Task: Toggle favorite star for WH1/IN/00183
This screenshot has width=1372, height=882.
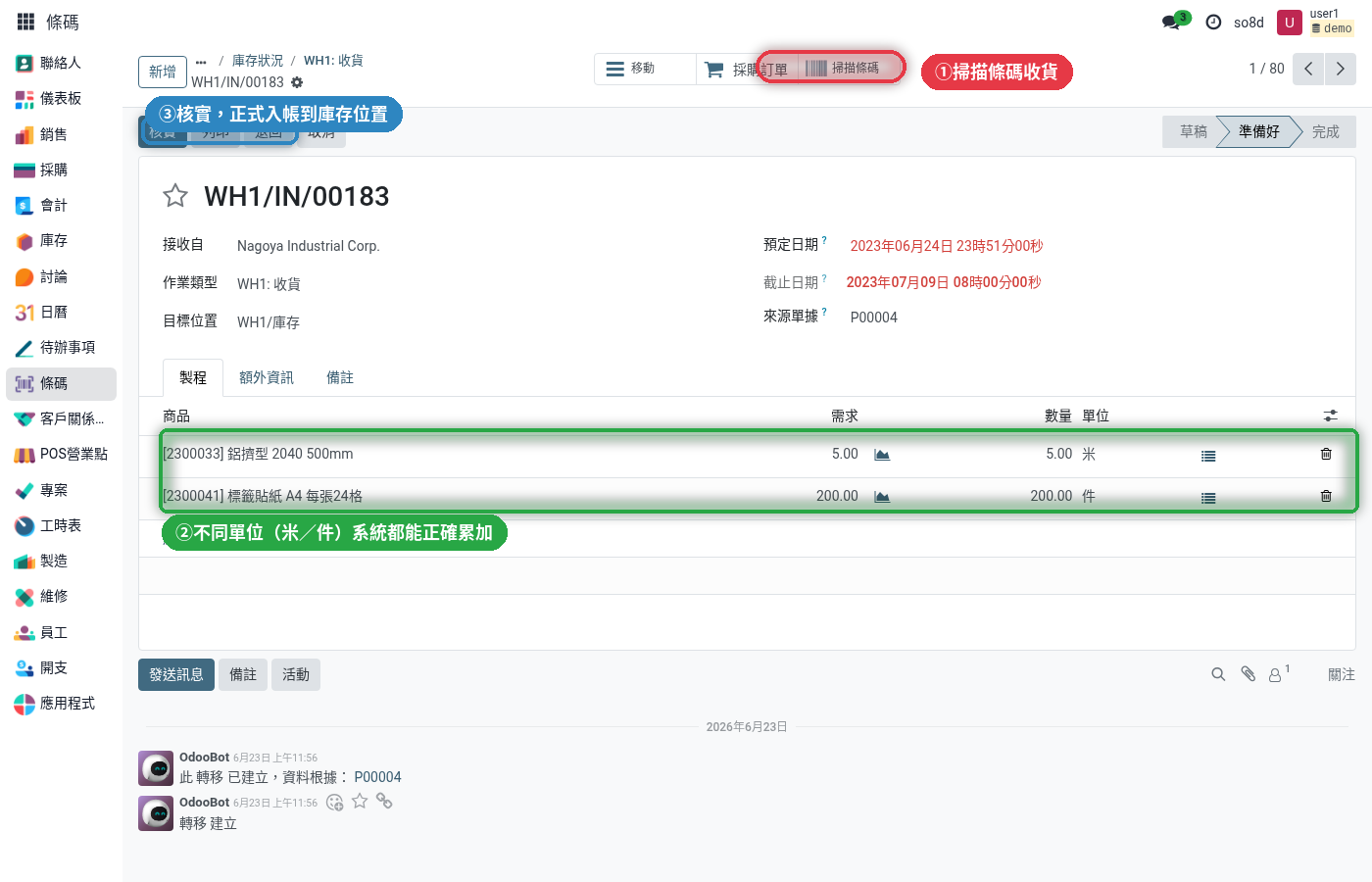Action: coord(175,196)
